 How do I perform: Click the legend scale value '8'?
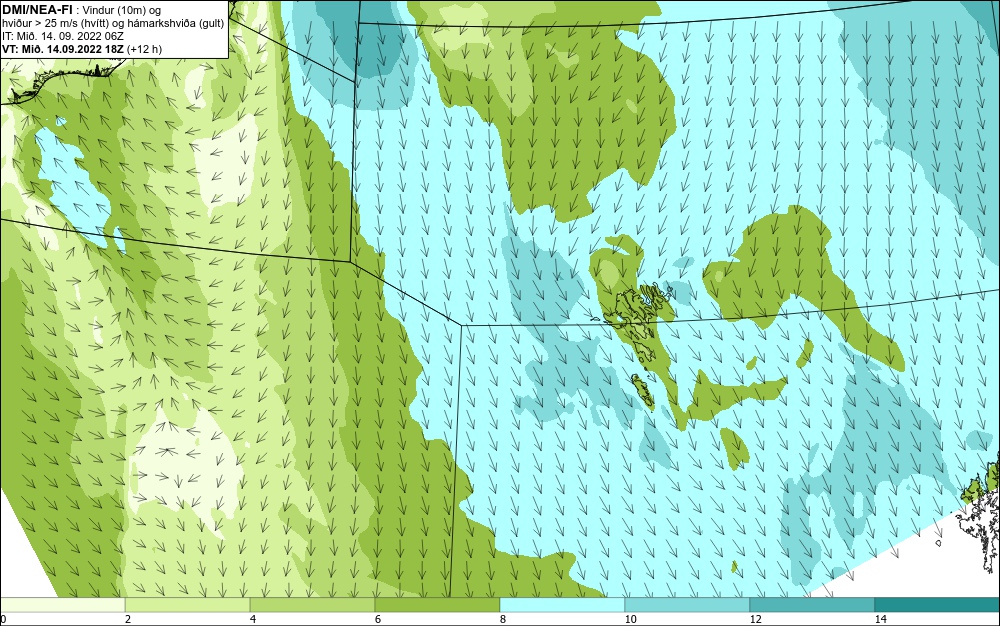pyautogui.click(x=503, y=619)
